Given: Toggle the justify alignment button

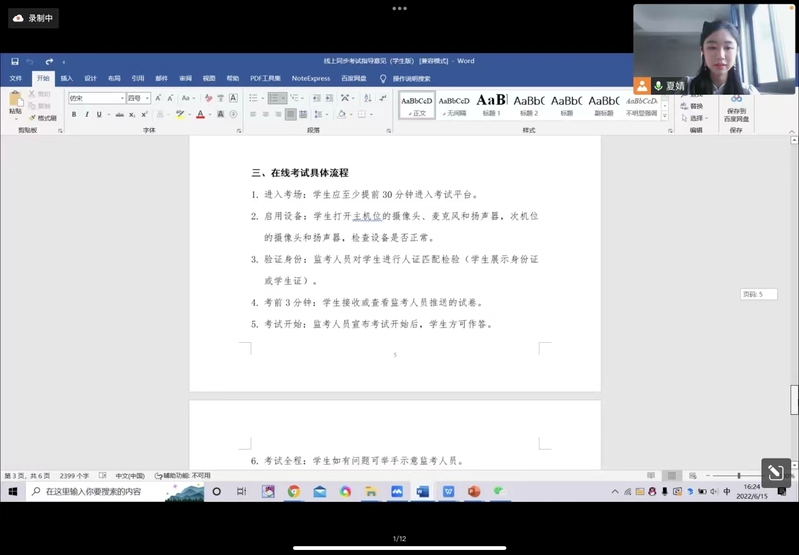Looking at the screenshot, I should [290, 115].
